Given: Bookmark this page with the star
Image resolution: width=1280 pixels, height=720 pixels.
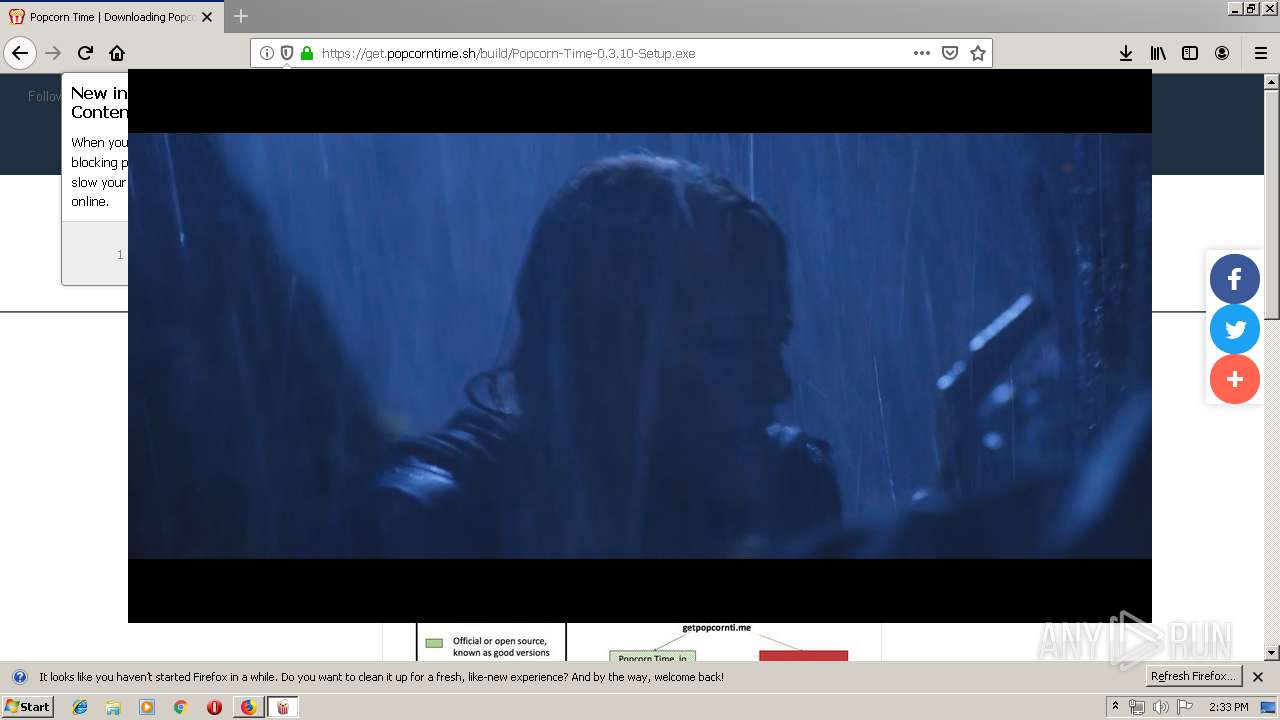Looking at the screenshot, I should tap(978, 53).
